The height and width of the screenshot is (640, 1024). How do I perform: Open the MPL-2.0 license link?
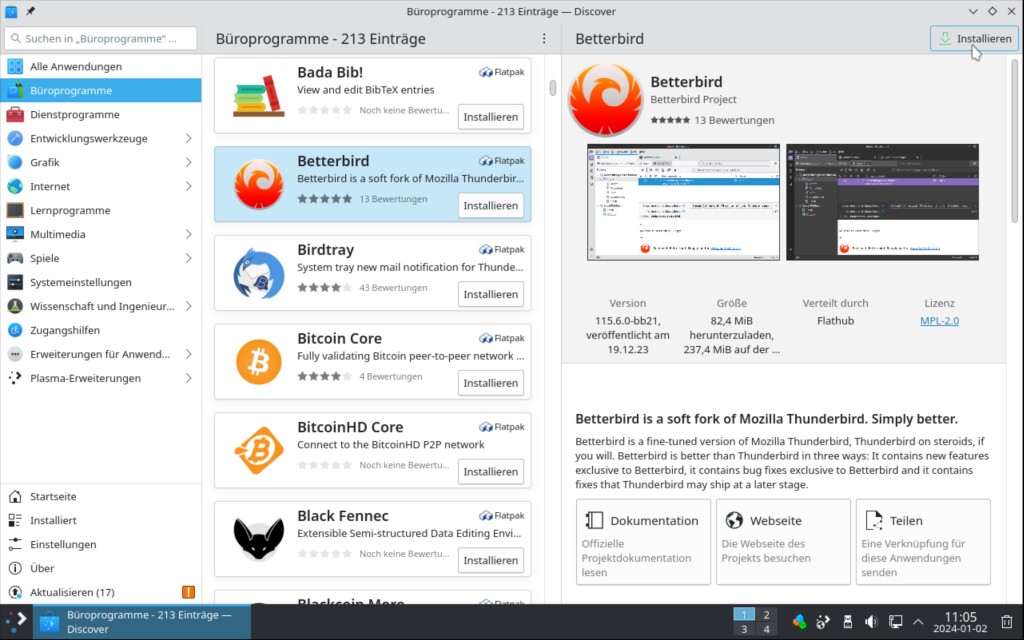(x=939, y=321)
